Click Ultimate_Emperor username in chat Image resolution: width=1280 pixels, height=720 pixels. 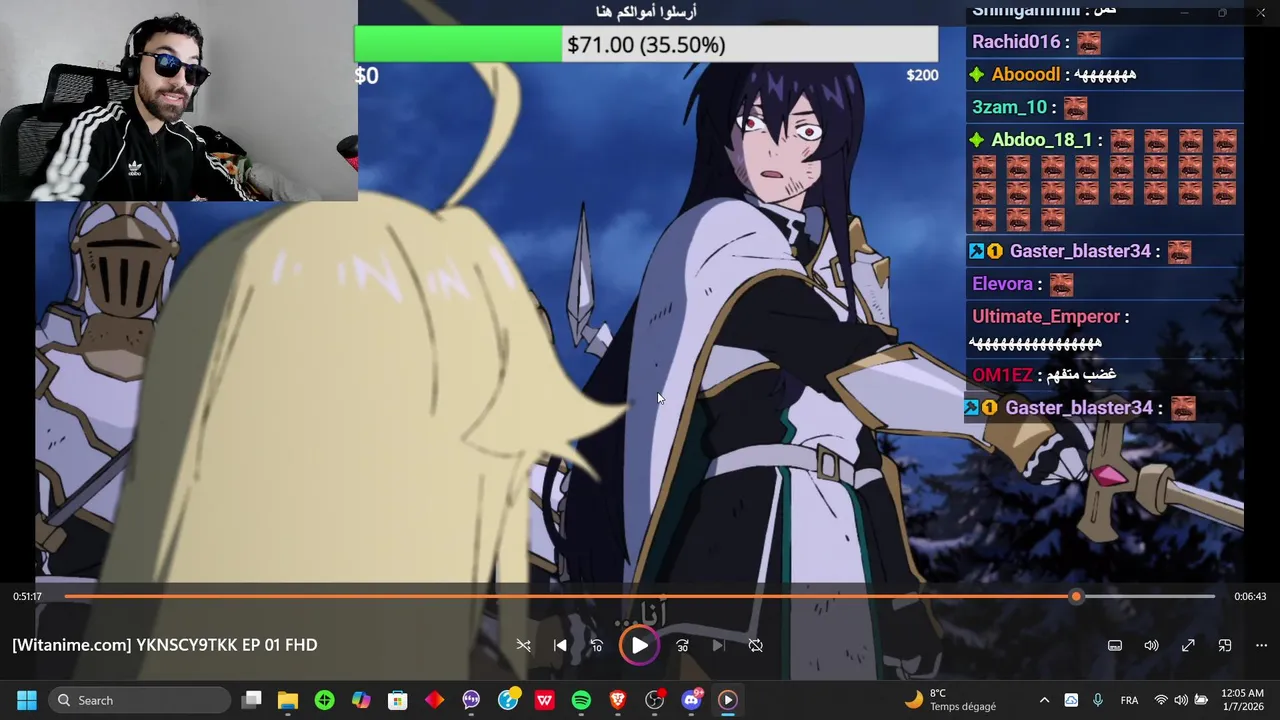click(x=1046, y=316)
